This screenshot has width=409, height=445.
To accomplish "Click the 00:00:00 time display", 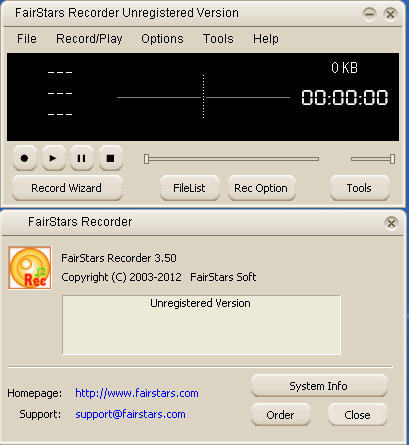I will coord(345,98).
